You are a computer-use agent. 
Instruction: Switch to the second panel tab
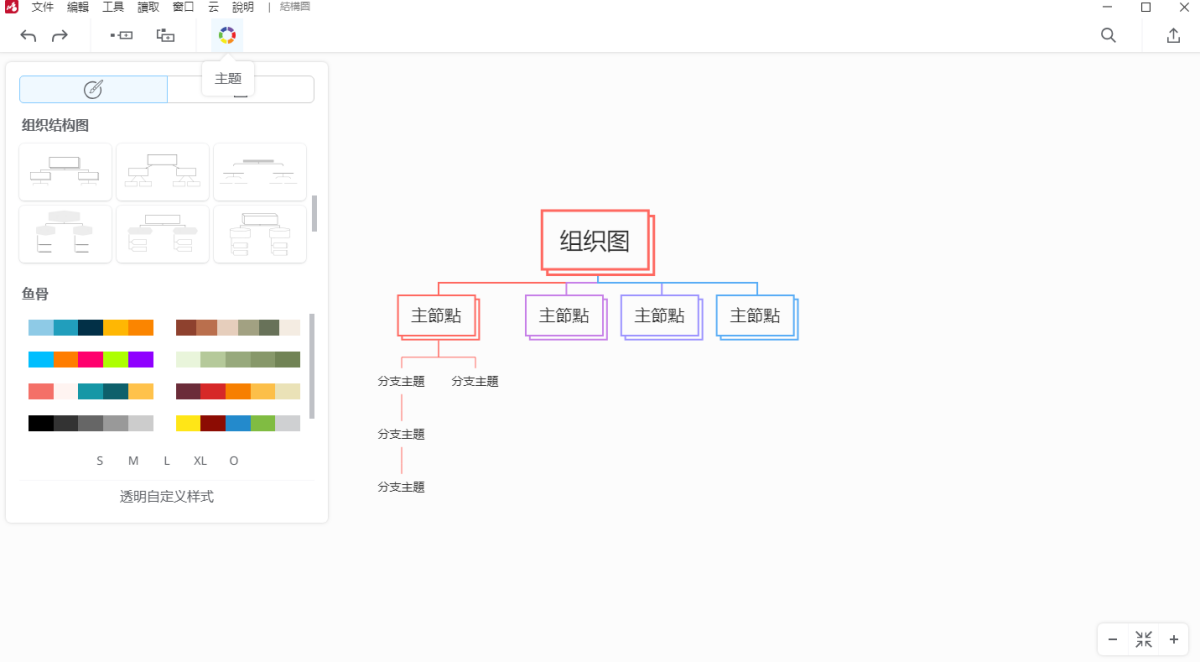pyautogui.click(x=240, y=89)
